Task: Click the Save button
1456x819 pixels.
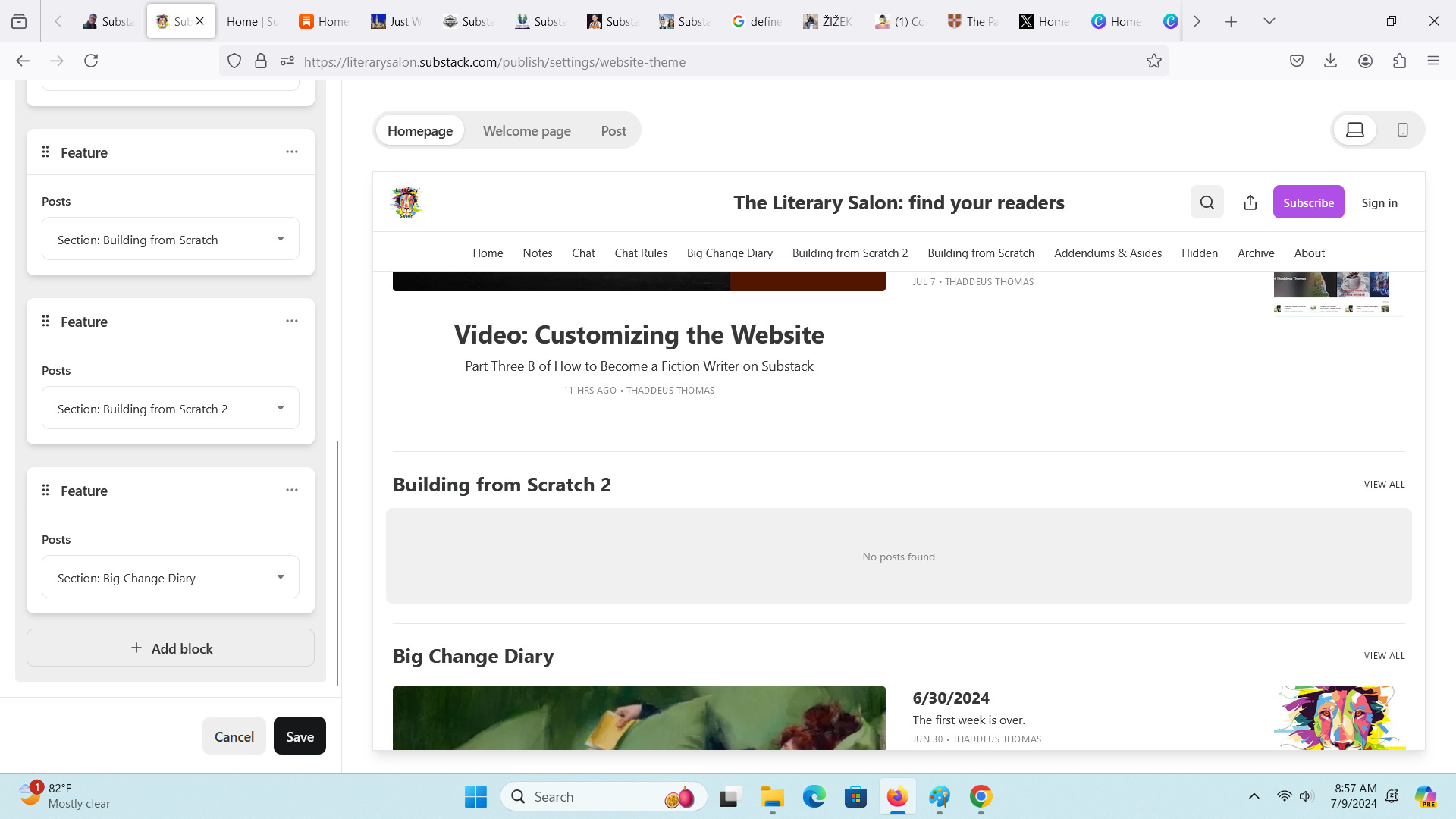Action: (300, 736)
